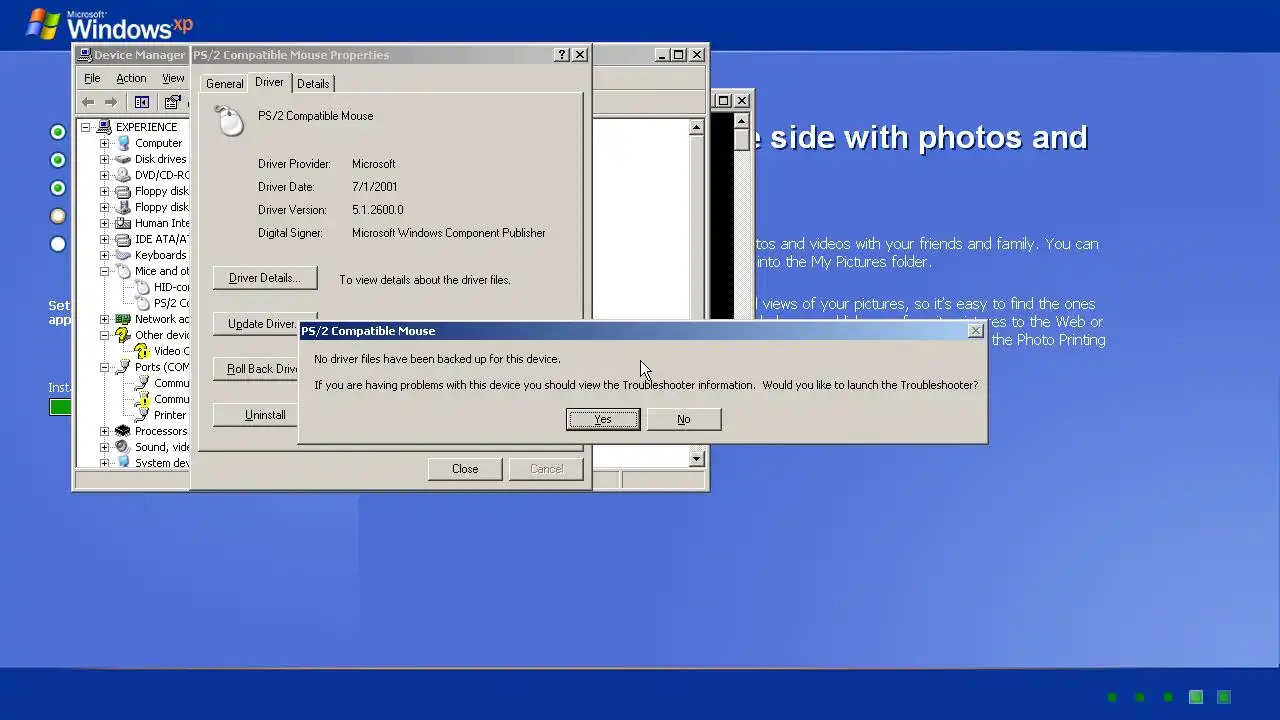Click the Device Manager title bar icon
1280x720 pixels.
point(84,55)
